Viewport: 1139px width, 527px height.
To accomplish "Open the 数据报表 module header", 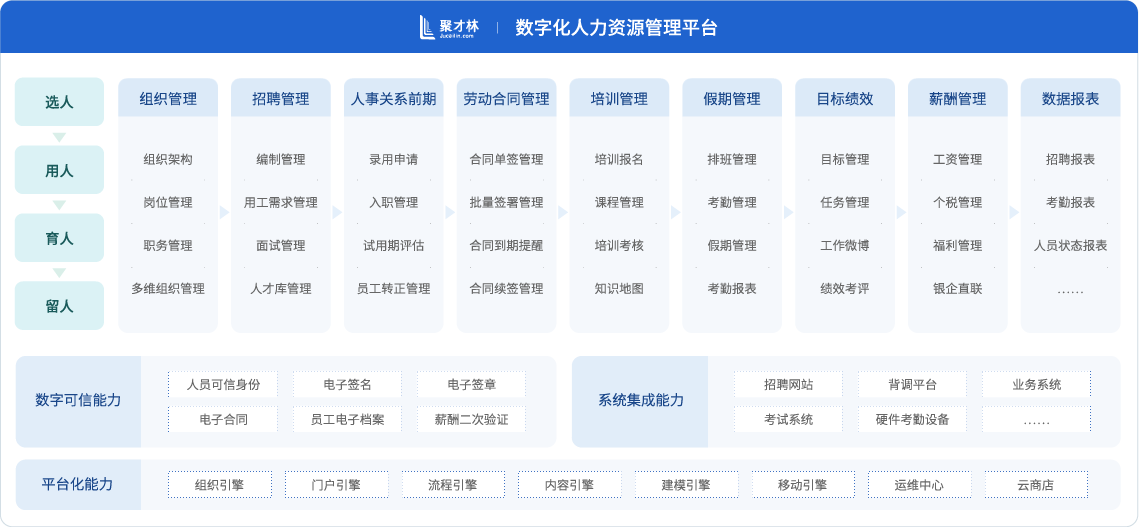I will 1071,98.
